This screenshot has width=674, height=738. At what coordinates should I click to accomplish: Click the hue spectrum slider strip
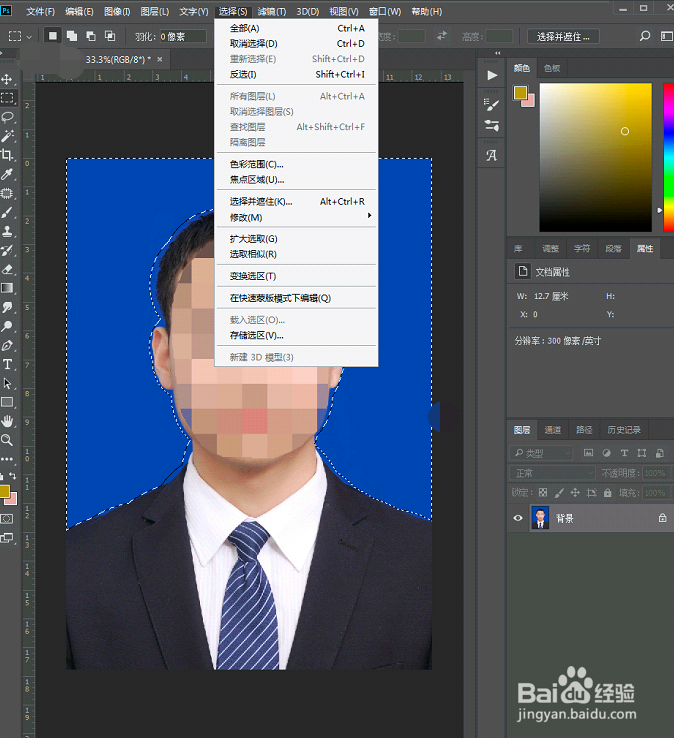(x=669, y=157)
